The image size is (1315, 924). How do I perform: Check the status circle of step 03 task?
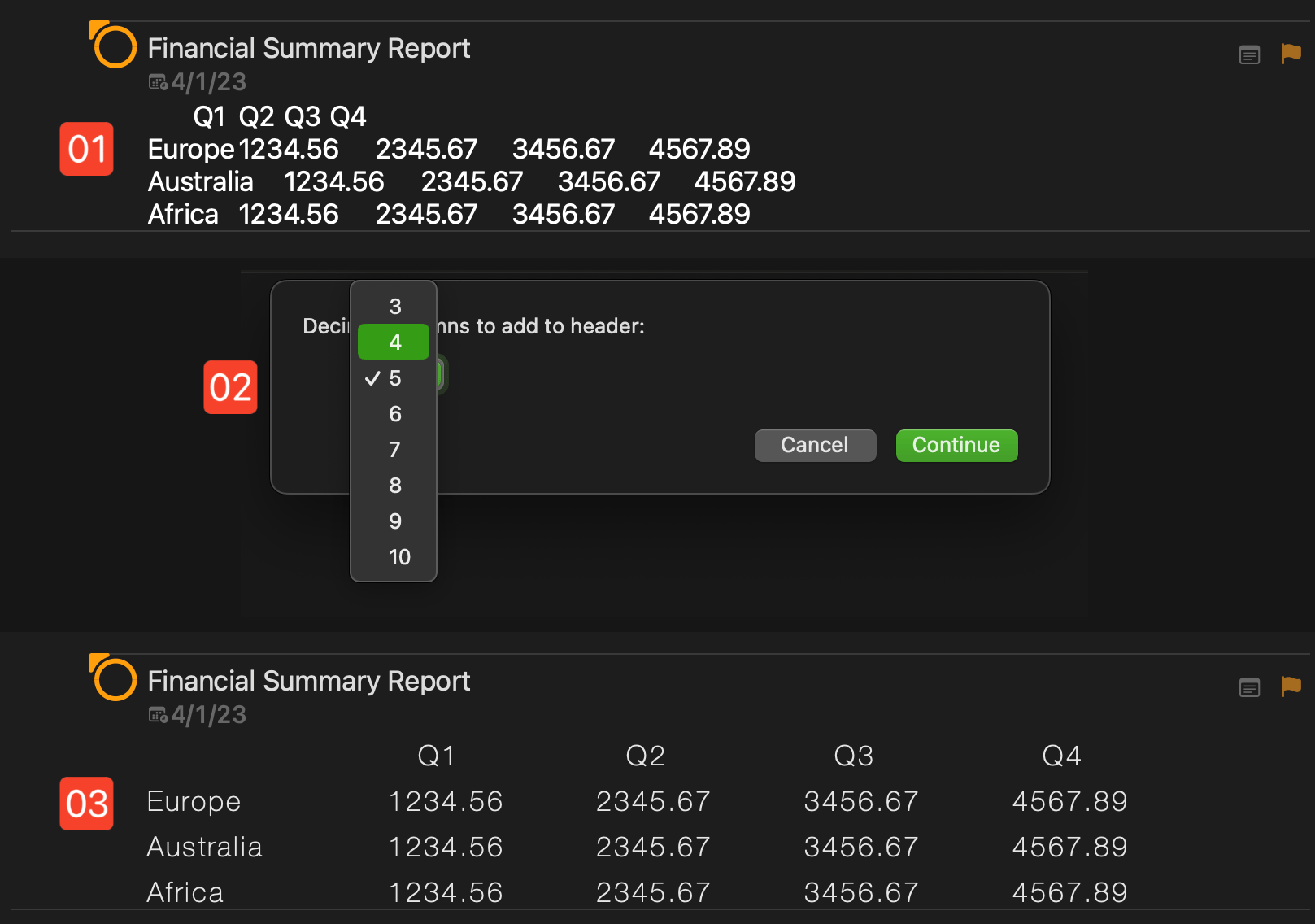tap(115, 680)
